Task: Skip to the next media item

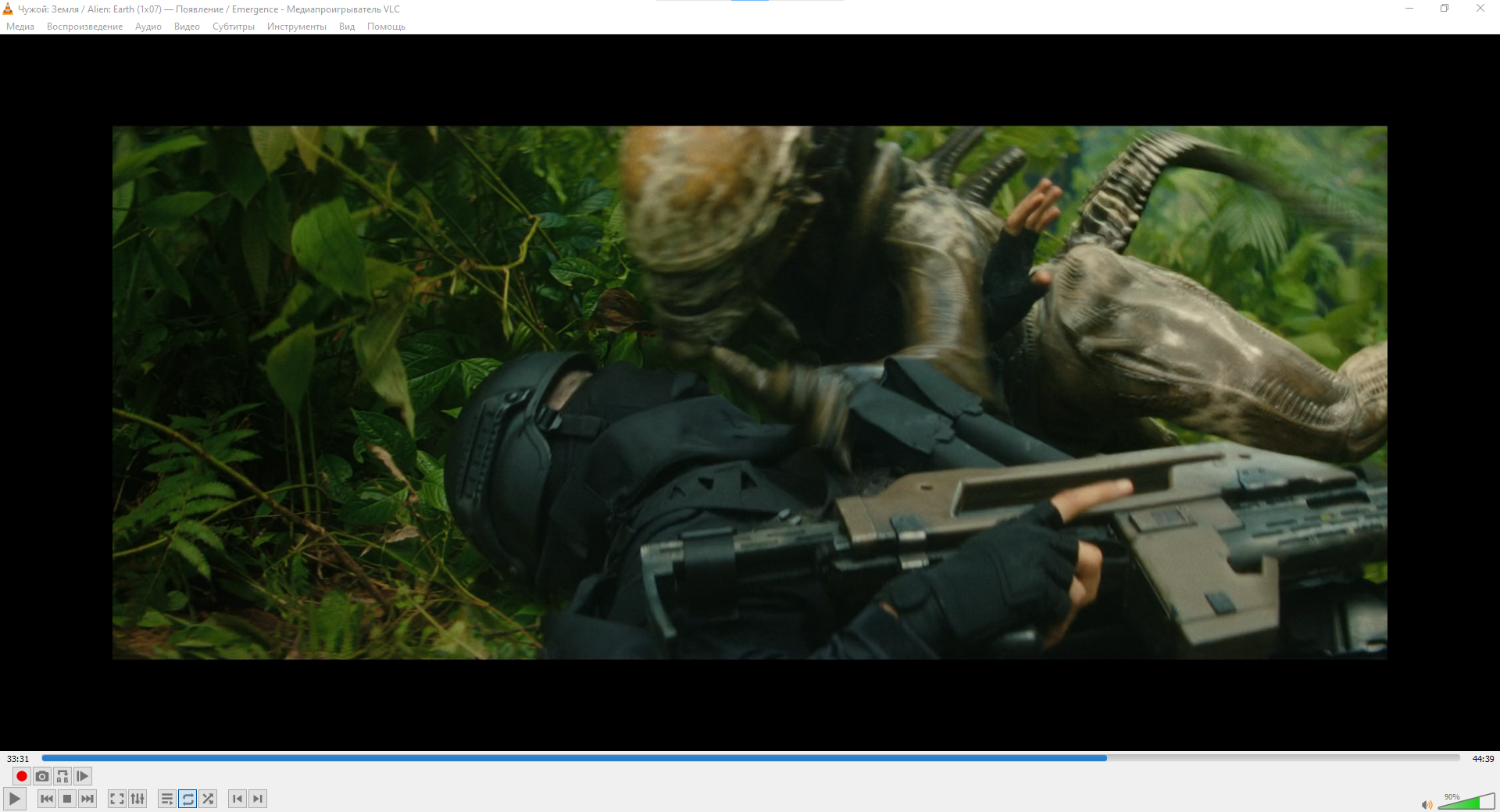Action: click(87, 799)
